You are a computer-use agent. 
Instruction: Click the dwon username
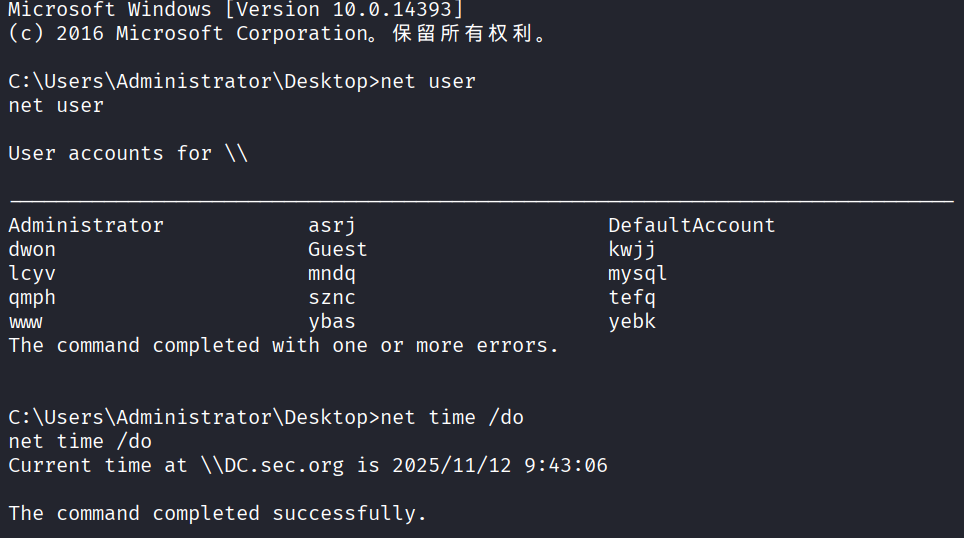(x=32, y=249)
